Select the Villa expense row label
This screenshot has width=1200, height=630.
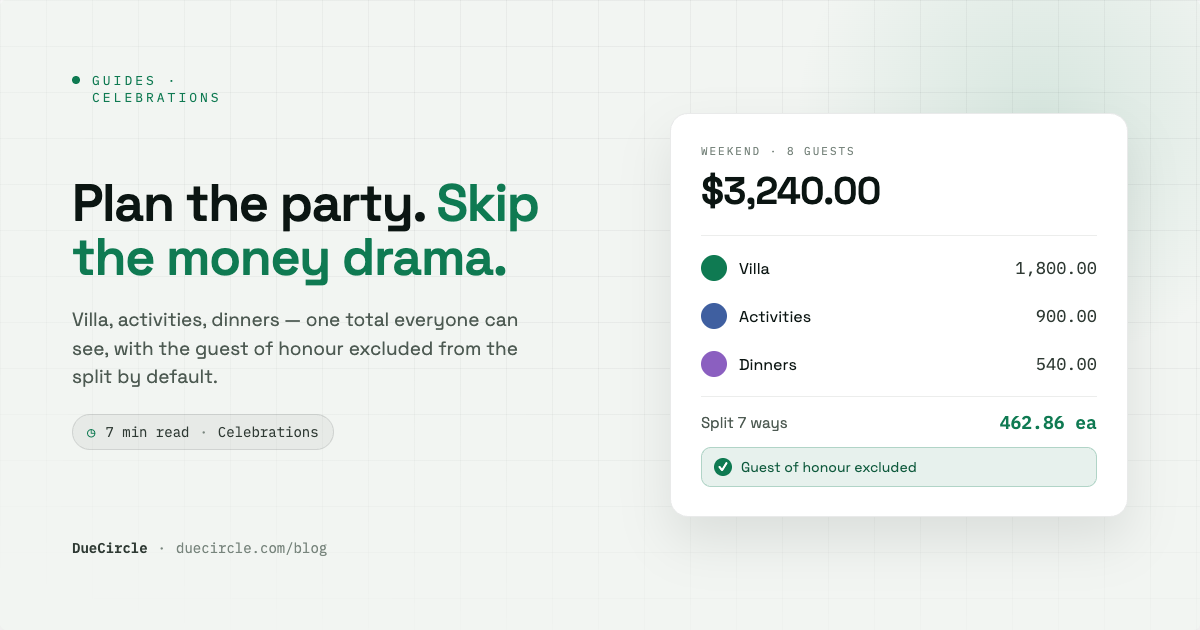pyautogui.click(x=754, y=268)
